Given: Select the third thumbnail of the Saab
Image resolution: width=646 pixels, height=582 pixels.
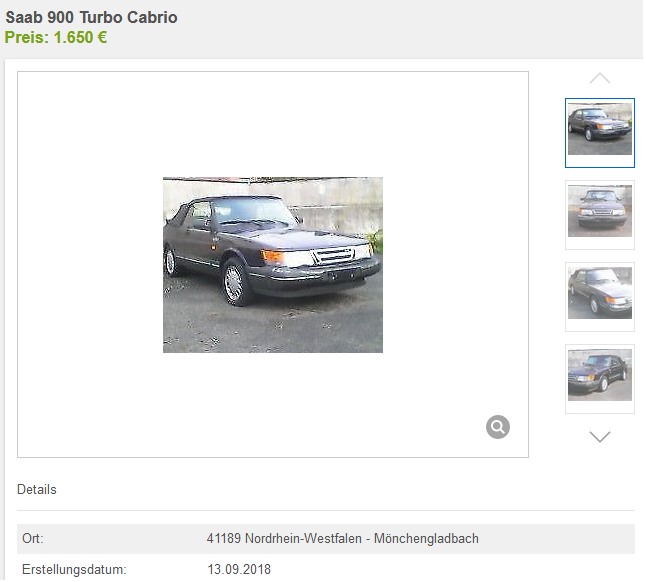Looking at the screenshot, I should point(599,297).
